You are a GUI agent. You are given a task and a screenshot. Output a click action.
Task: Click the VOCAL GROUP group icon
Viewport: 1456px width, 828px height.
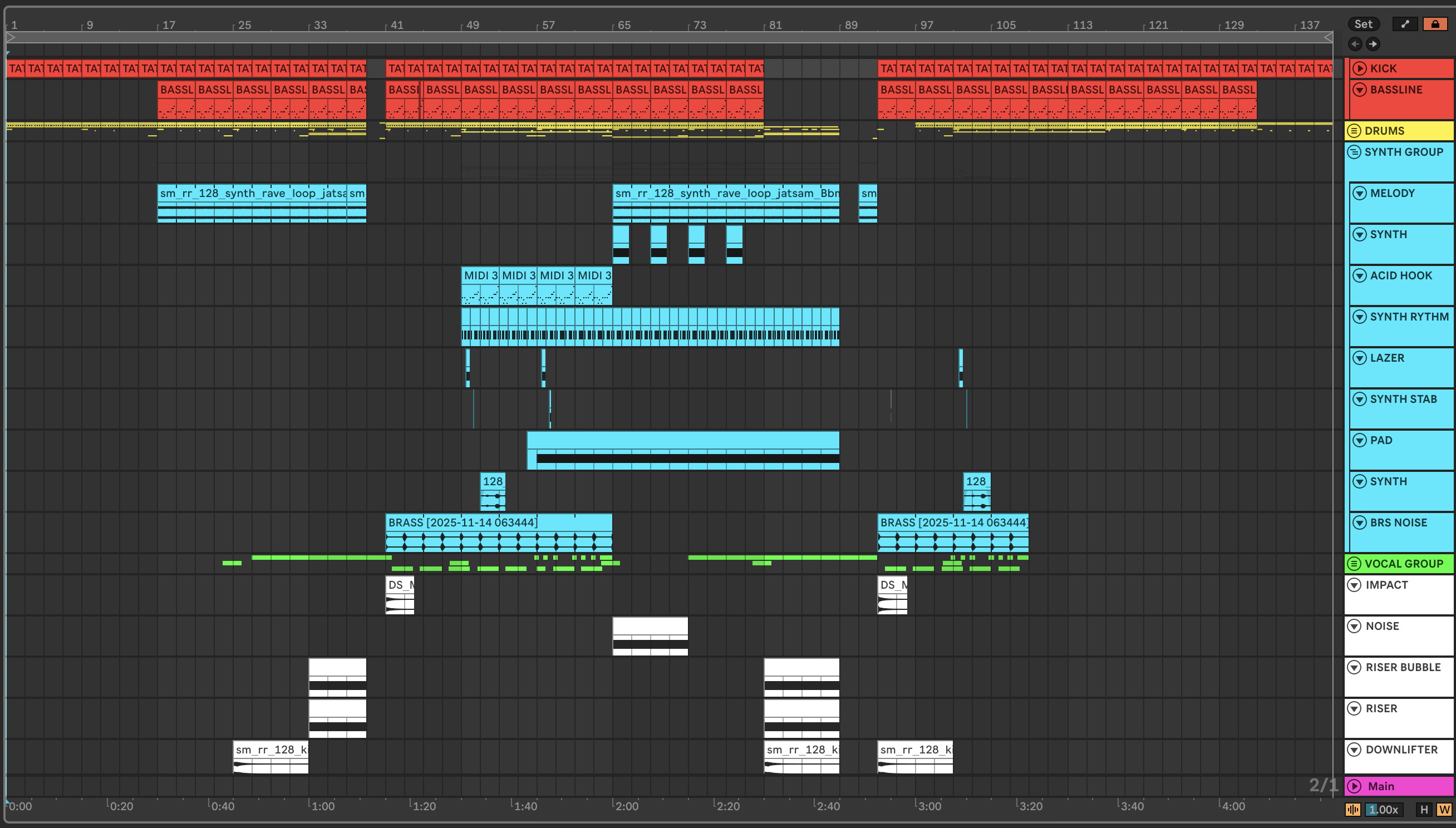(x=1354, y=564)
